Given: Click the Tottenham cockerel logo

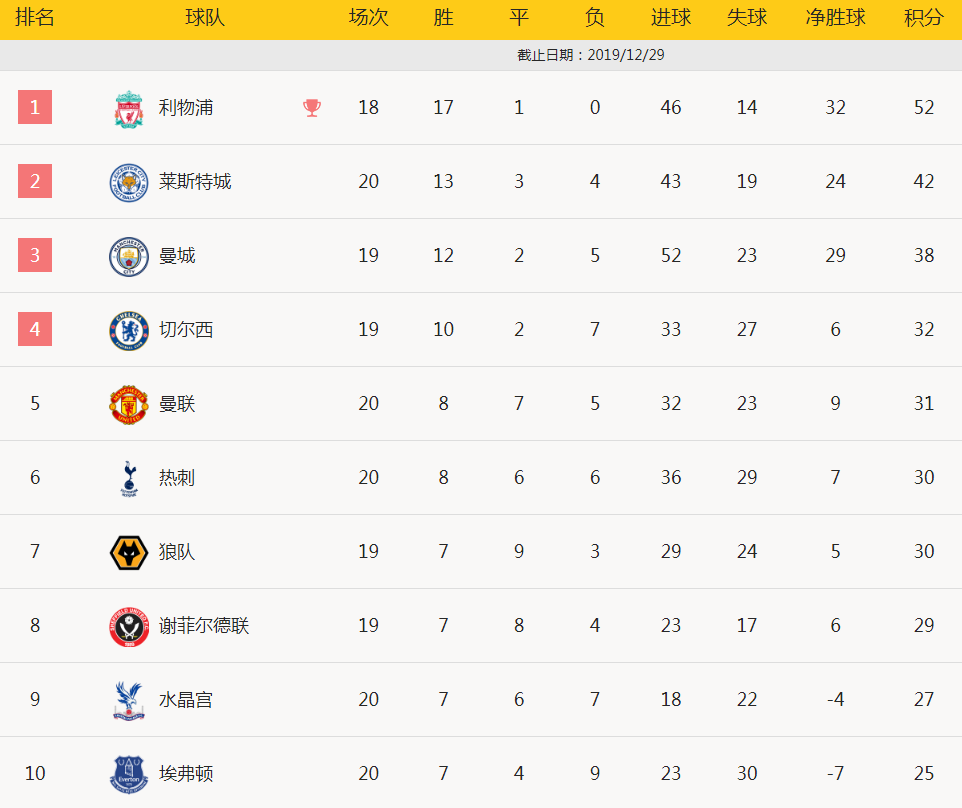Looking at the screenshot, I should (129, 479).
